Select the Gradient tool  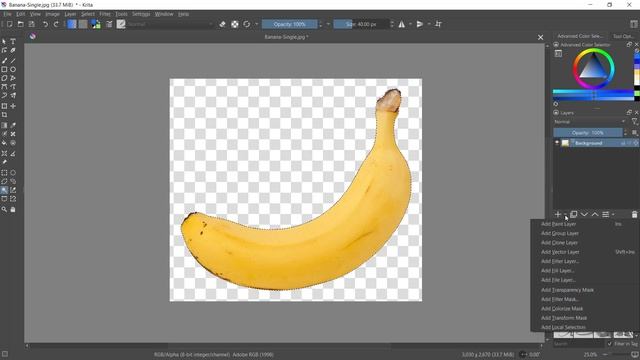coord(4,125)
